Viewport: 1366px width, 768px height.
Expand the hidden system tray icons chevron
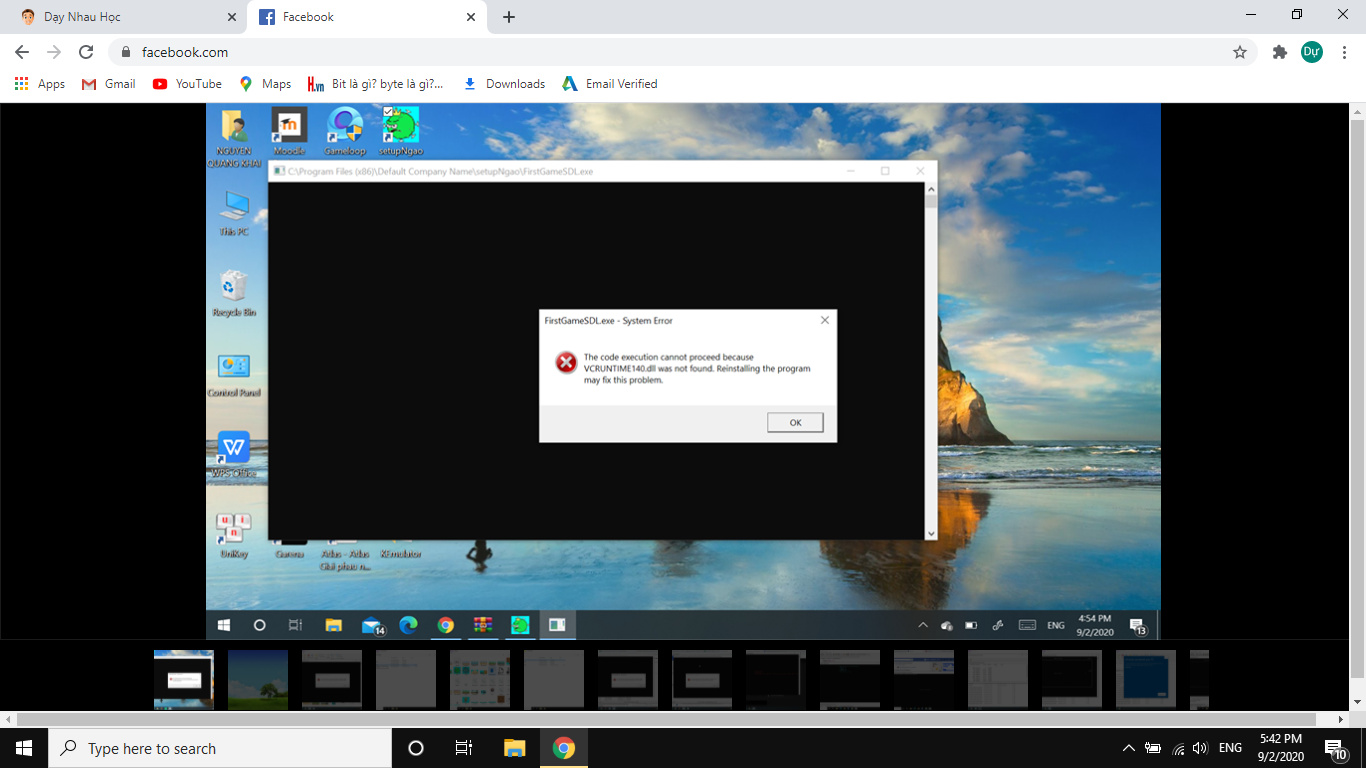tap(1128, 748)
